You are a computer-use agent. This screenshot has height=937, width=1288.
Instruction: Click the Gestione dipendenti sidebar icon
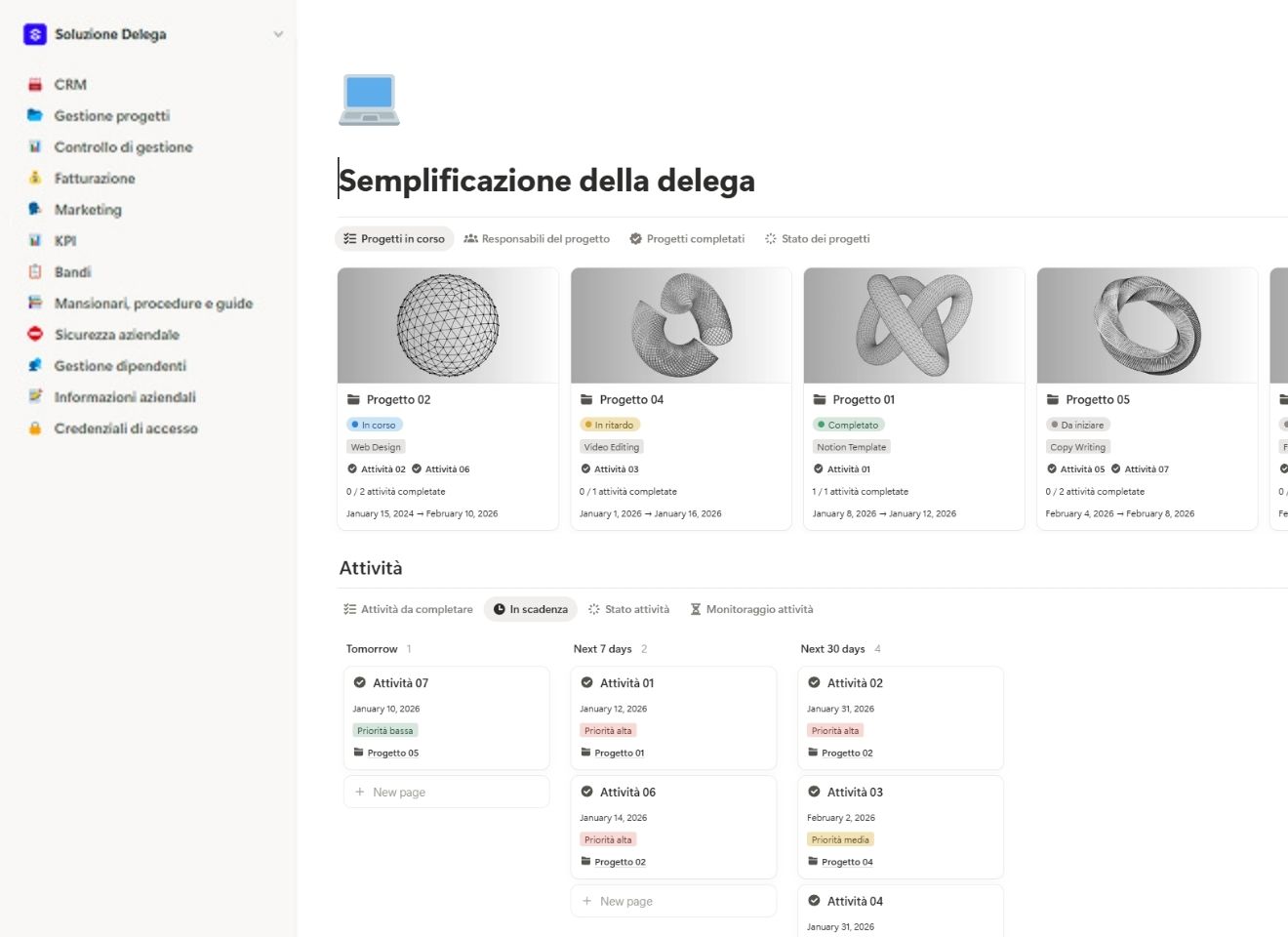pos(35,365)
